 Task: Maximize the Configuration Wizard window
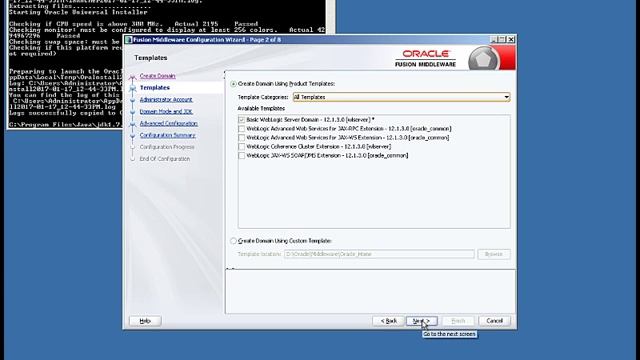pos(502,40)
